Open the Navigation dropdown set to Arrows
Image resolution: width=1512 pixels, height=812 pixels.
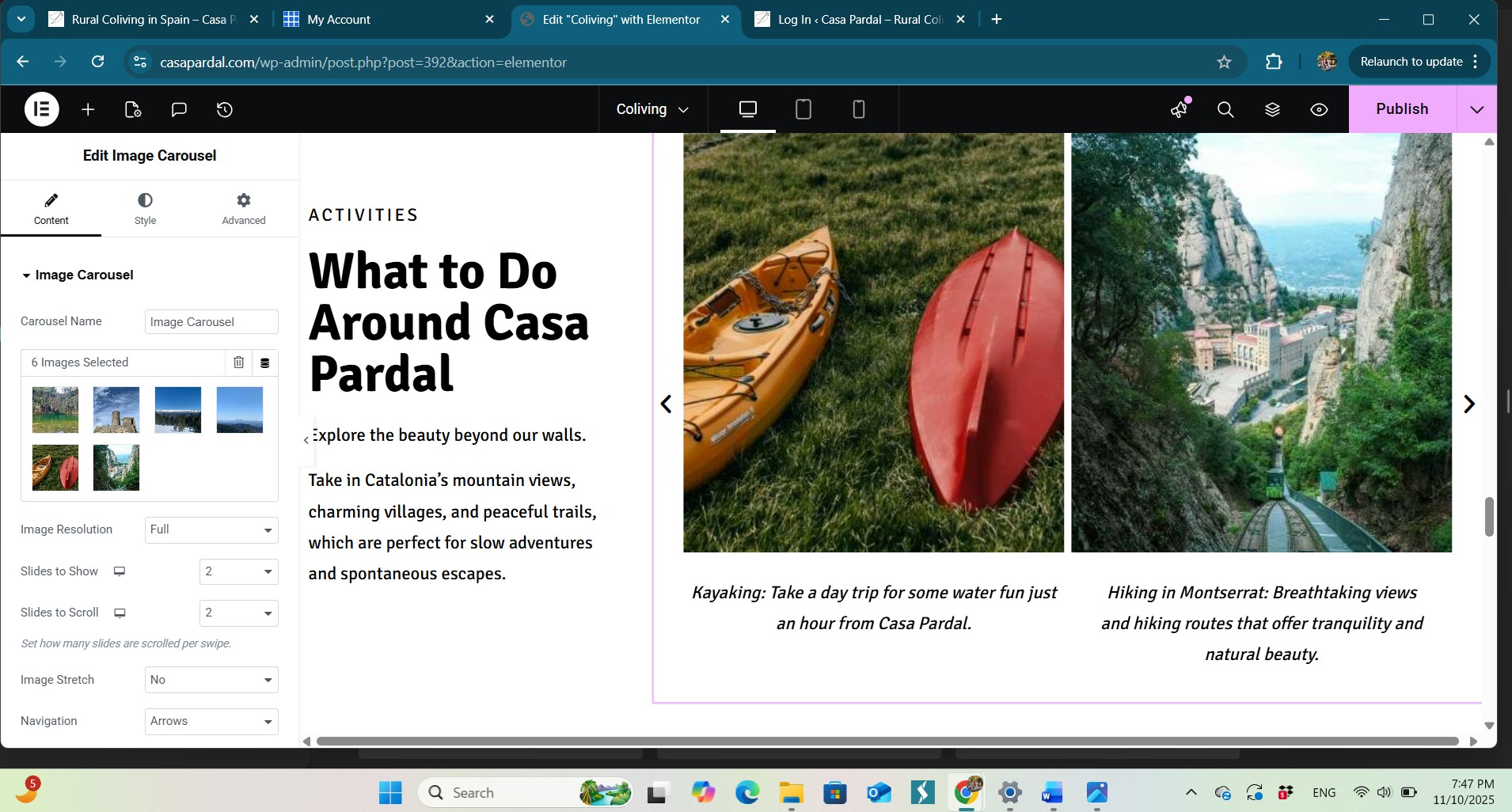(x=211, y=721)
